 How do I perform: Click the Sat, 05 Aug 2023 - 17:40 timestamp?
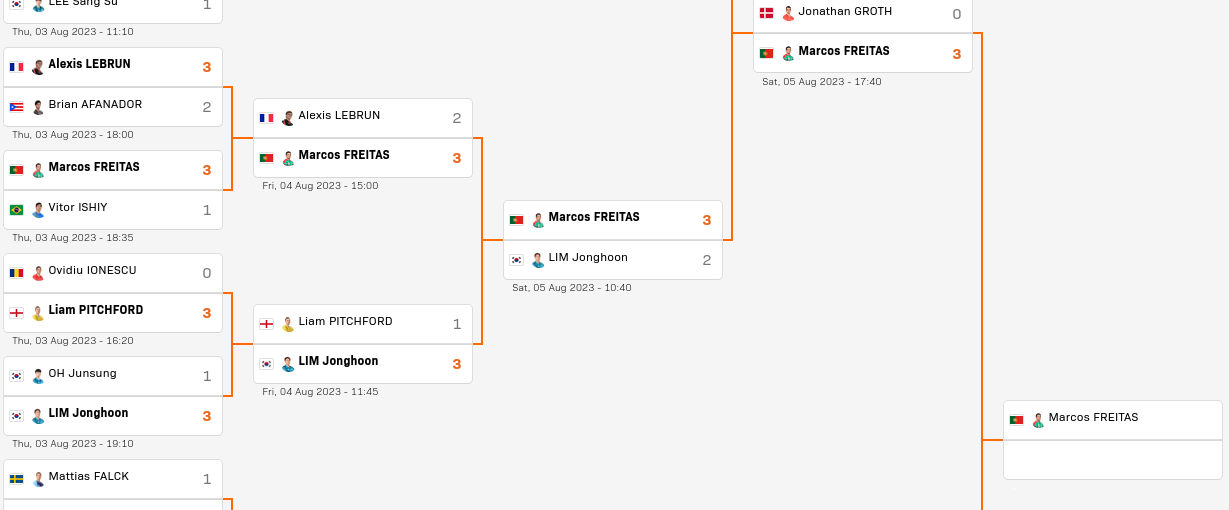pos(822,82)
